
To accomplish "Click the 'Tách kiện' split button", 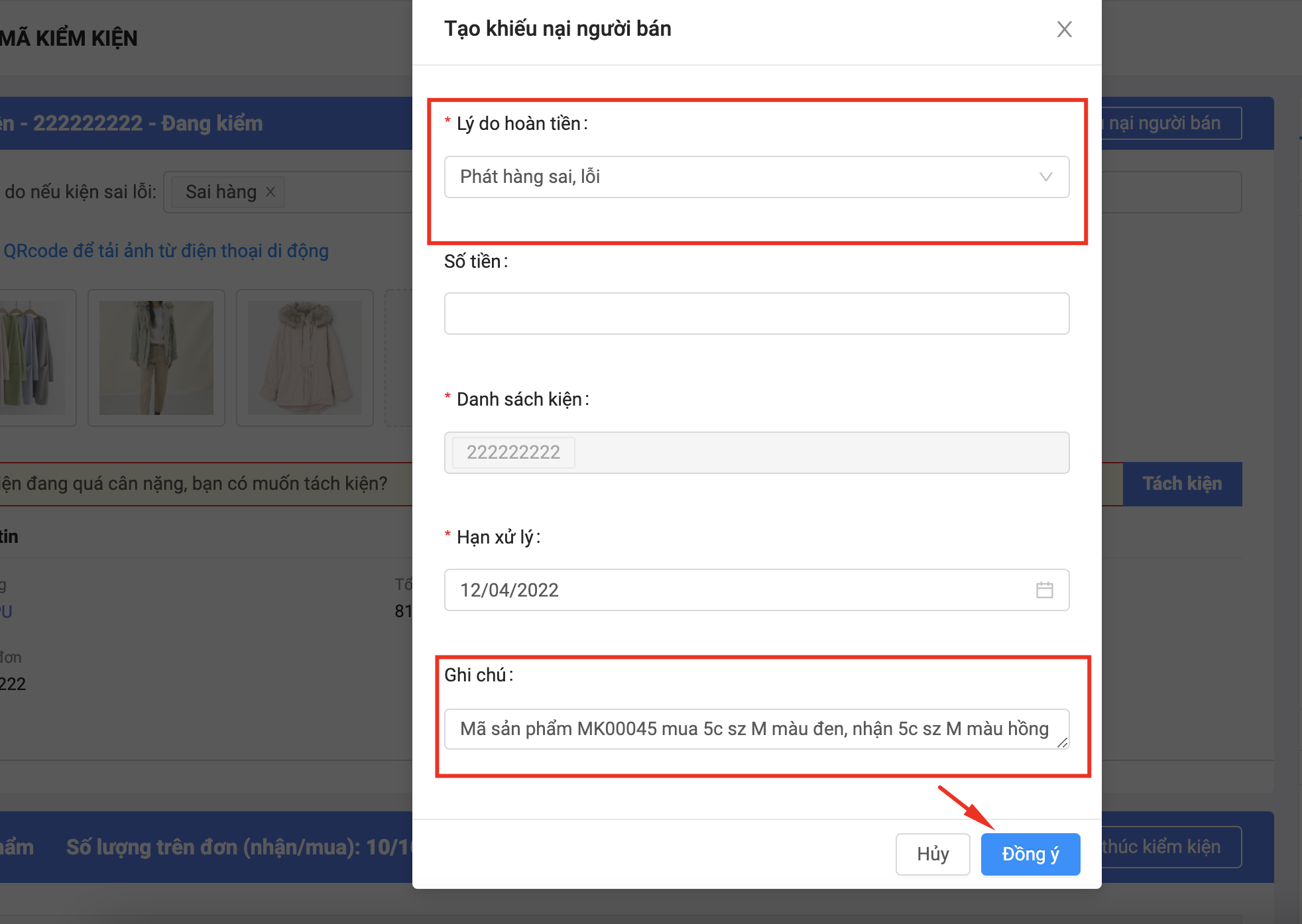I will point(1181,484).
